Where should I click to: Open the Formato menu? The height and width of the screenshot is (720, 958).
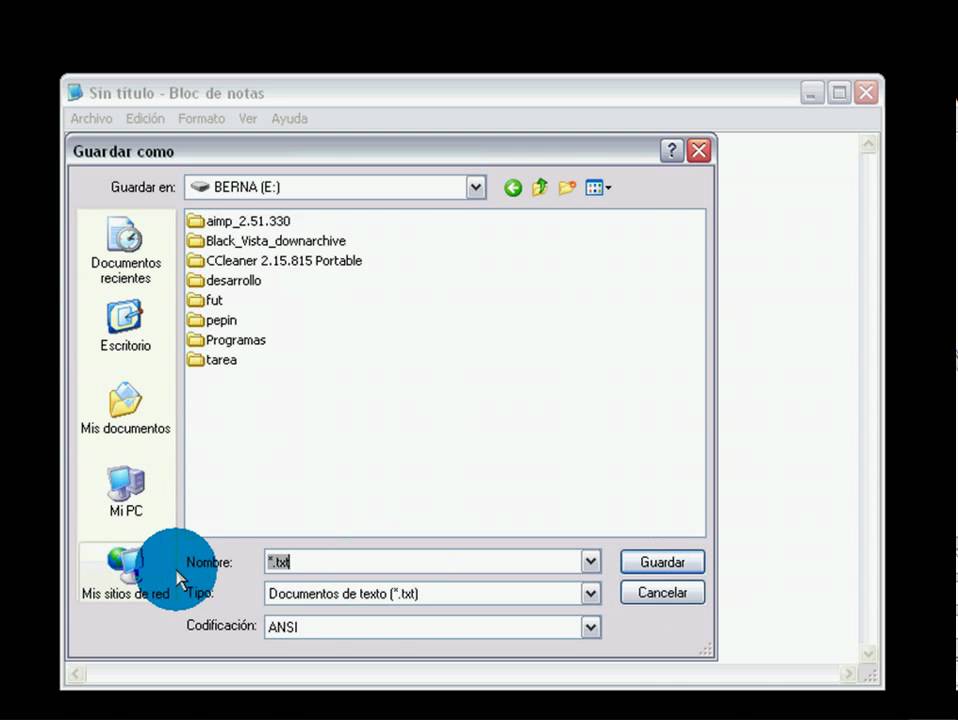pyautogui.click(x=202, y=119)
